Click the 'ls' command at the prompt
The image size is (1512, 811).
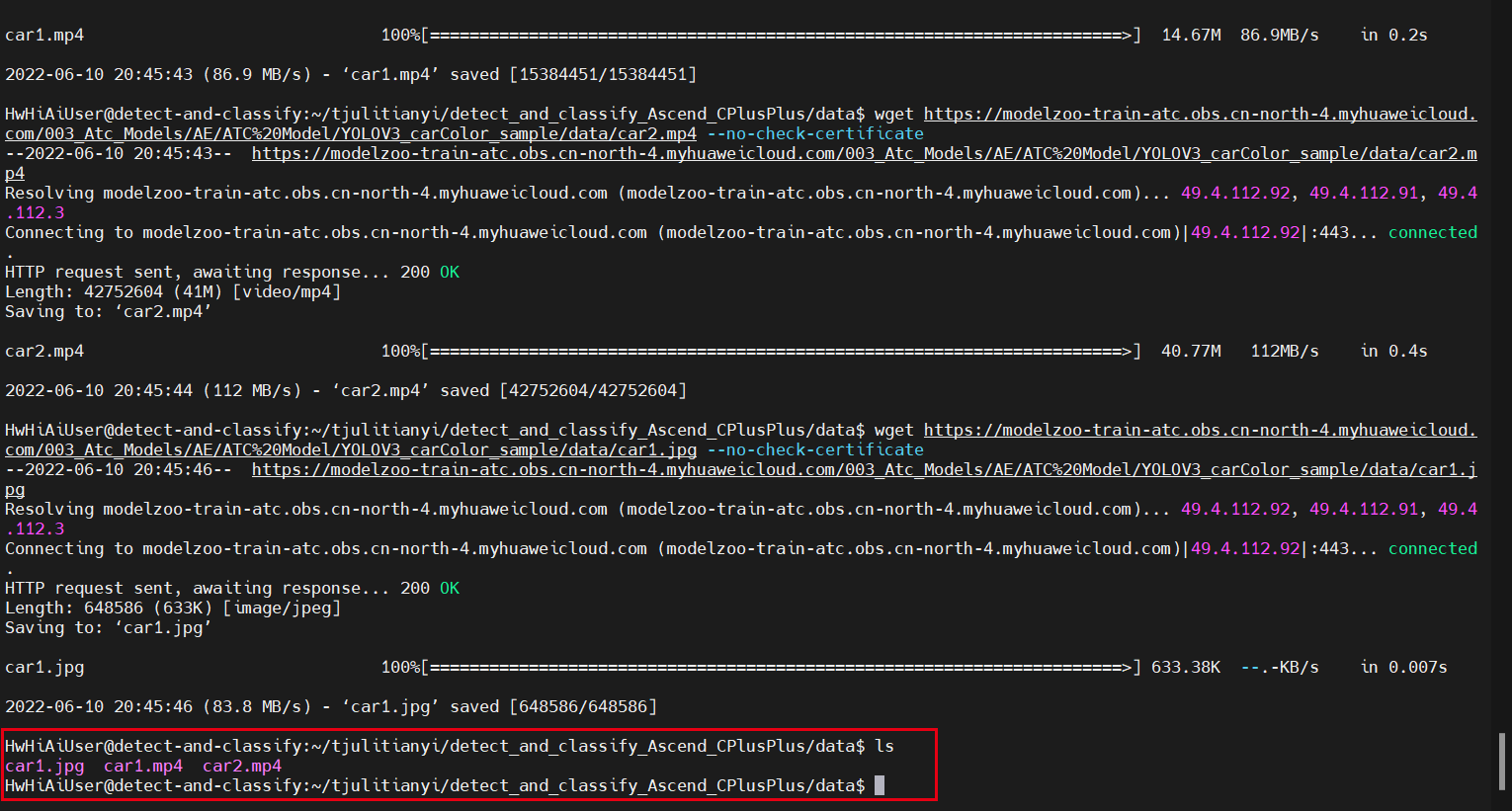(x=884, y=746)
